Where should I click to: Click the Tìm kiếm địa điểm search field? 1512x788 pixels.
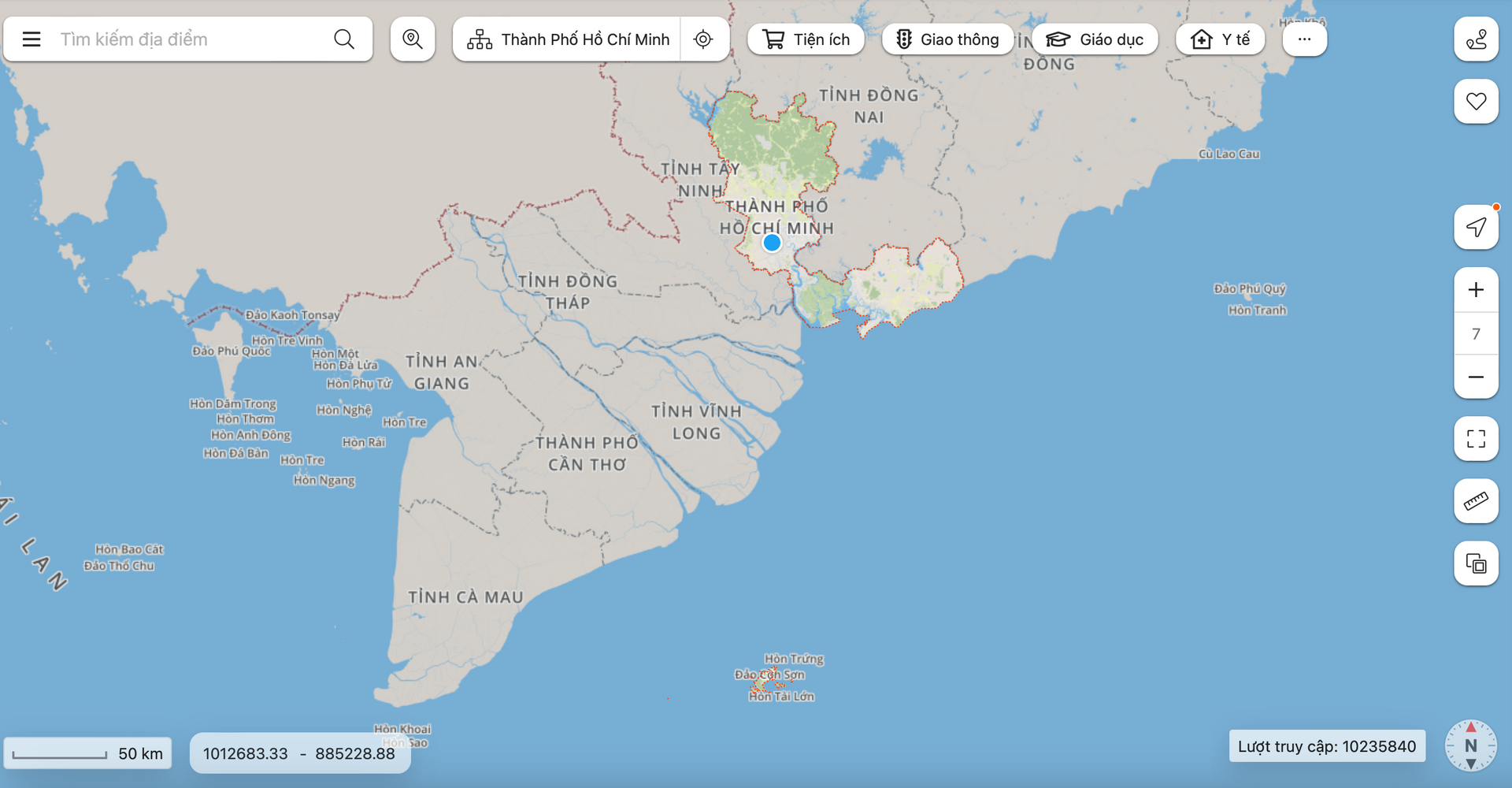pyautogui.click(x=189, y=39)
